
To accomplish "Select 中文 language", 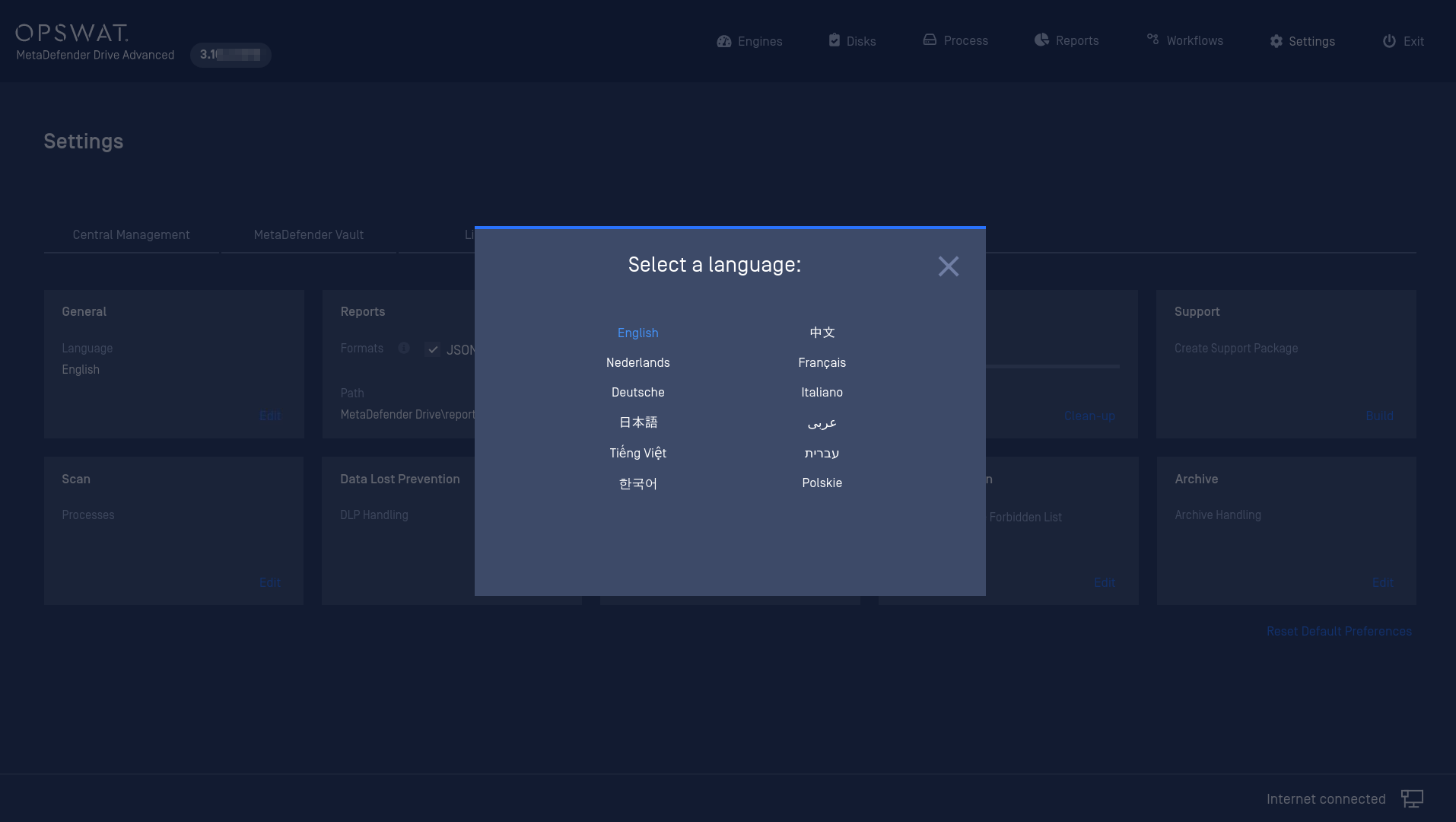I will tap(822, 333).
